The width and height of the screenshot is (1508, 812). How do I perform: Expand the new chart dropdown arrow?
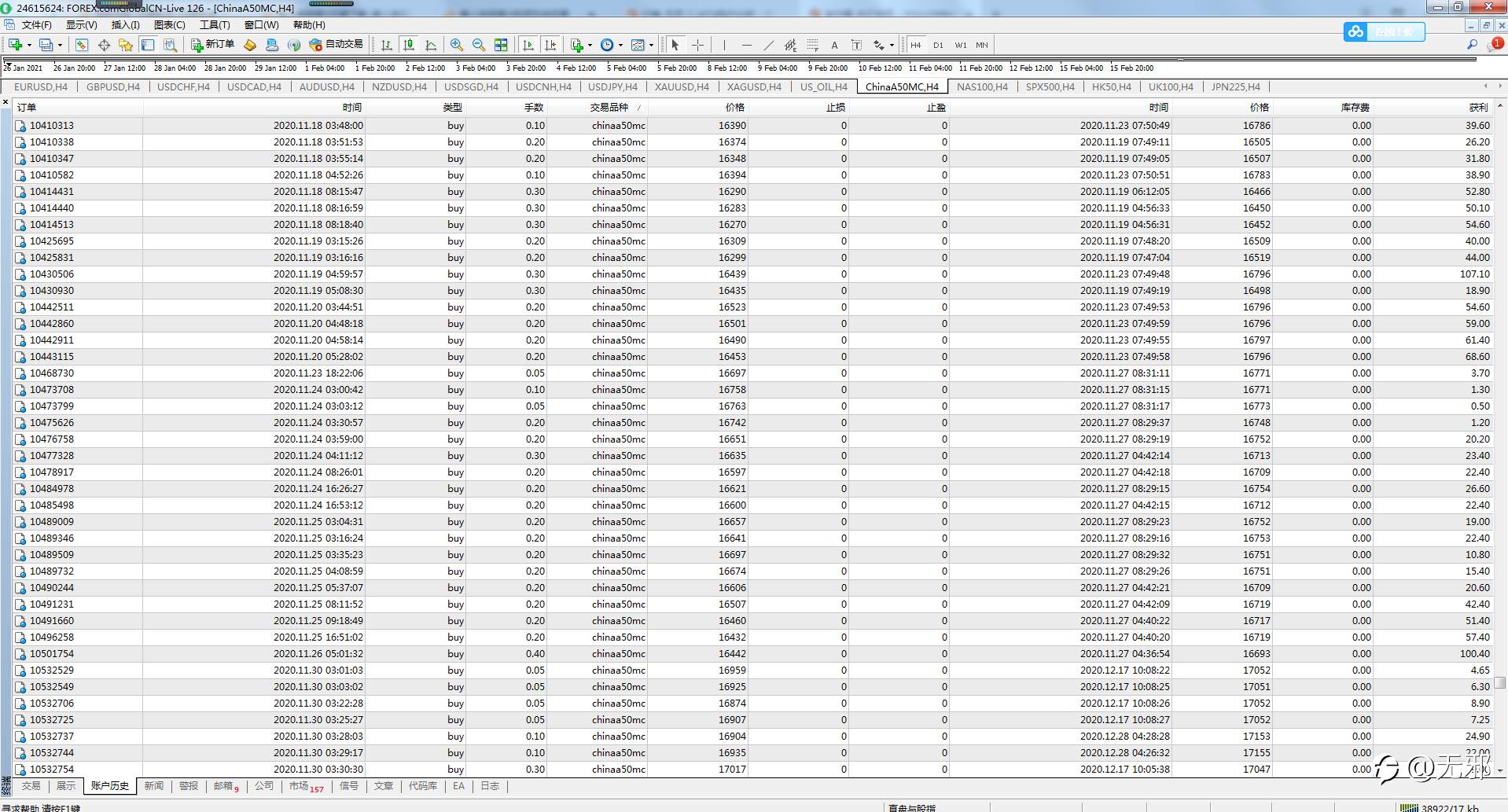tap(29, 46)
